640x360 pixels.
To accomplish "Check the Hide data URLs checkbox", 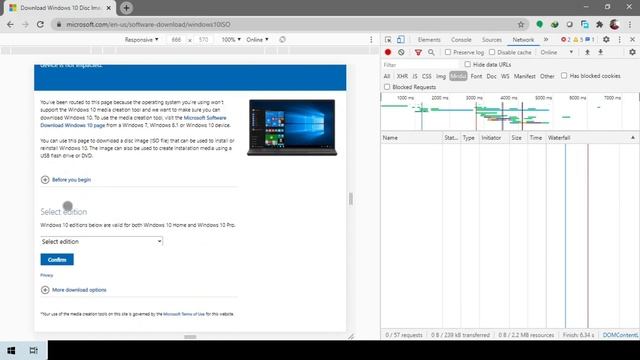I will point(468,64).
